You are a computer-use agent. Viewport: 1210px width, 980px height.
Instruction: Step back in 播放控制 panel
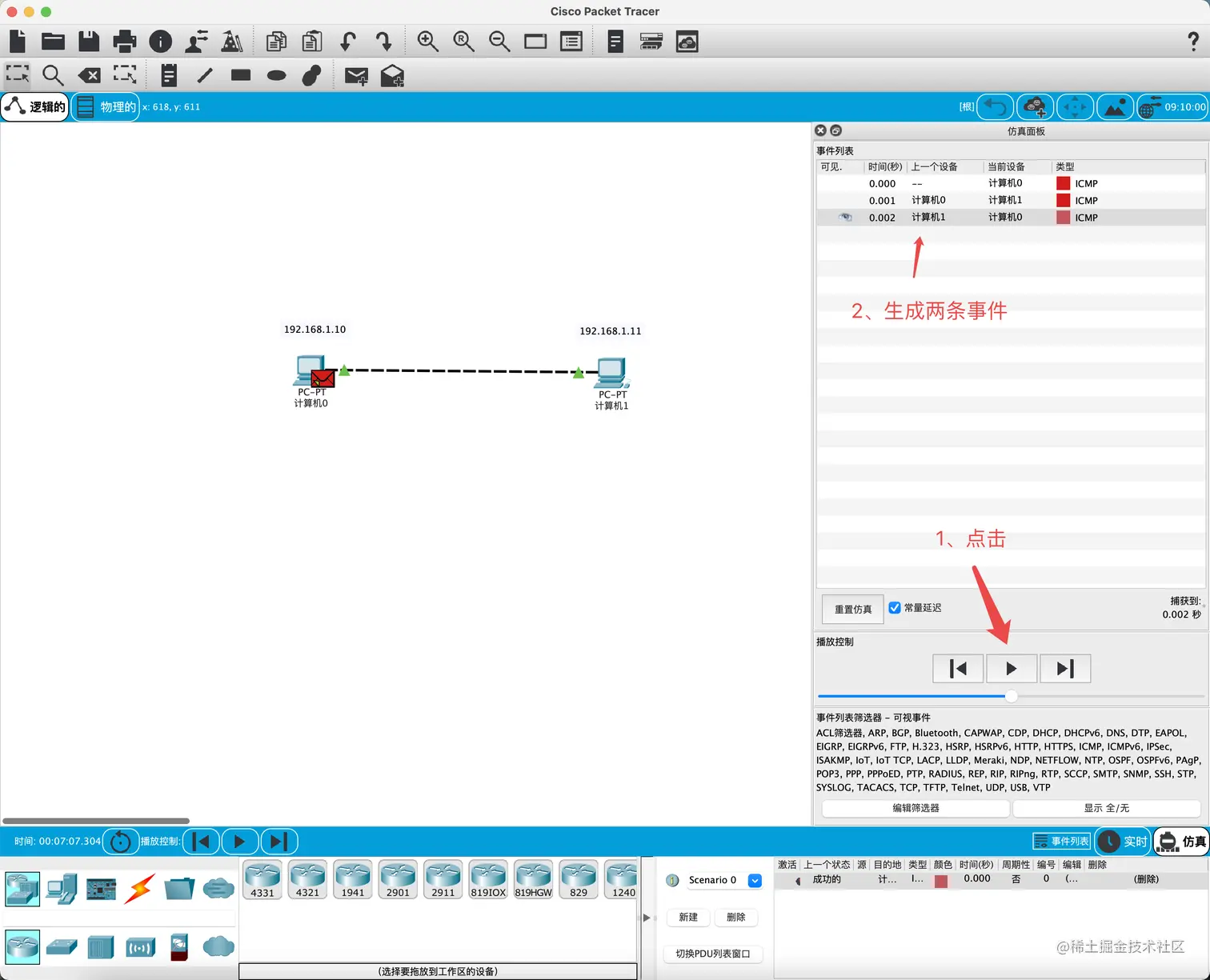[x=958, y=669]
